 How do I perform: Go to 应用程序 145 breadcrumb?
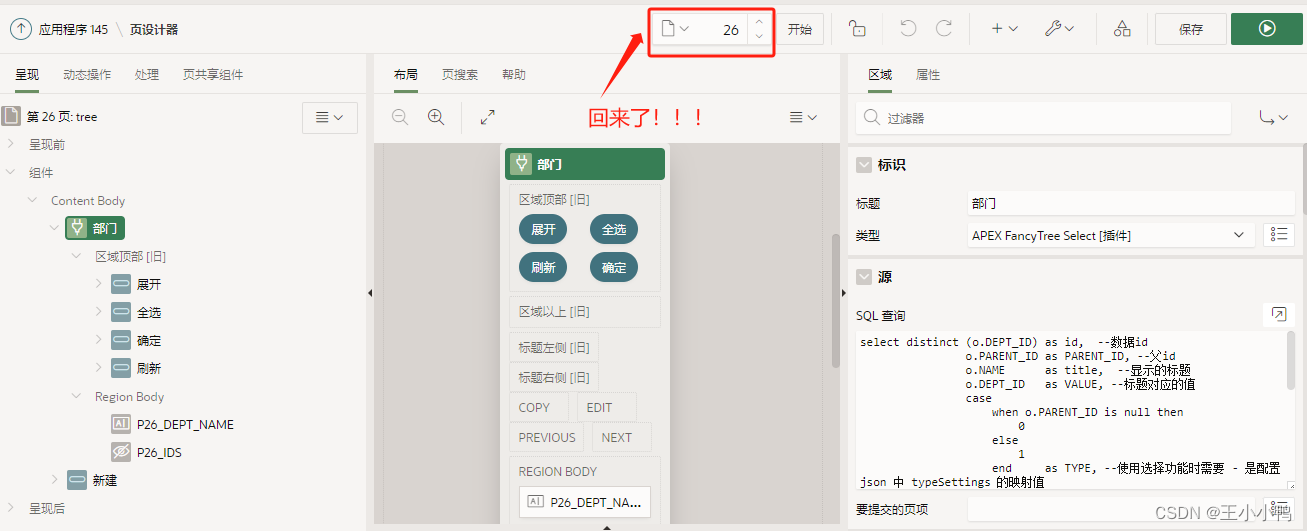click(74, 30)
